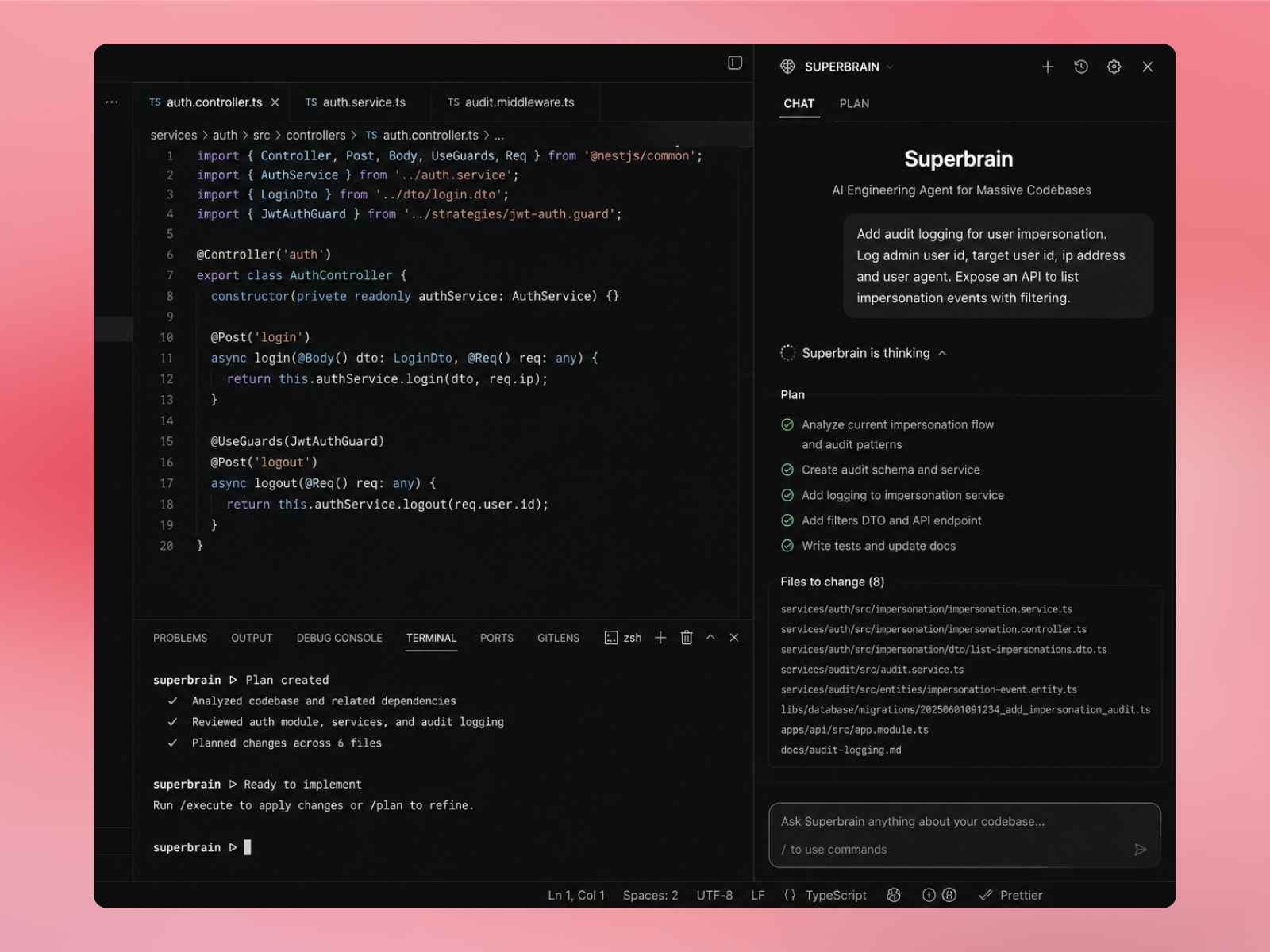Close the Superbrain panel

click(1148, 67)
